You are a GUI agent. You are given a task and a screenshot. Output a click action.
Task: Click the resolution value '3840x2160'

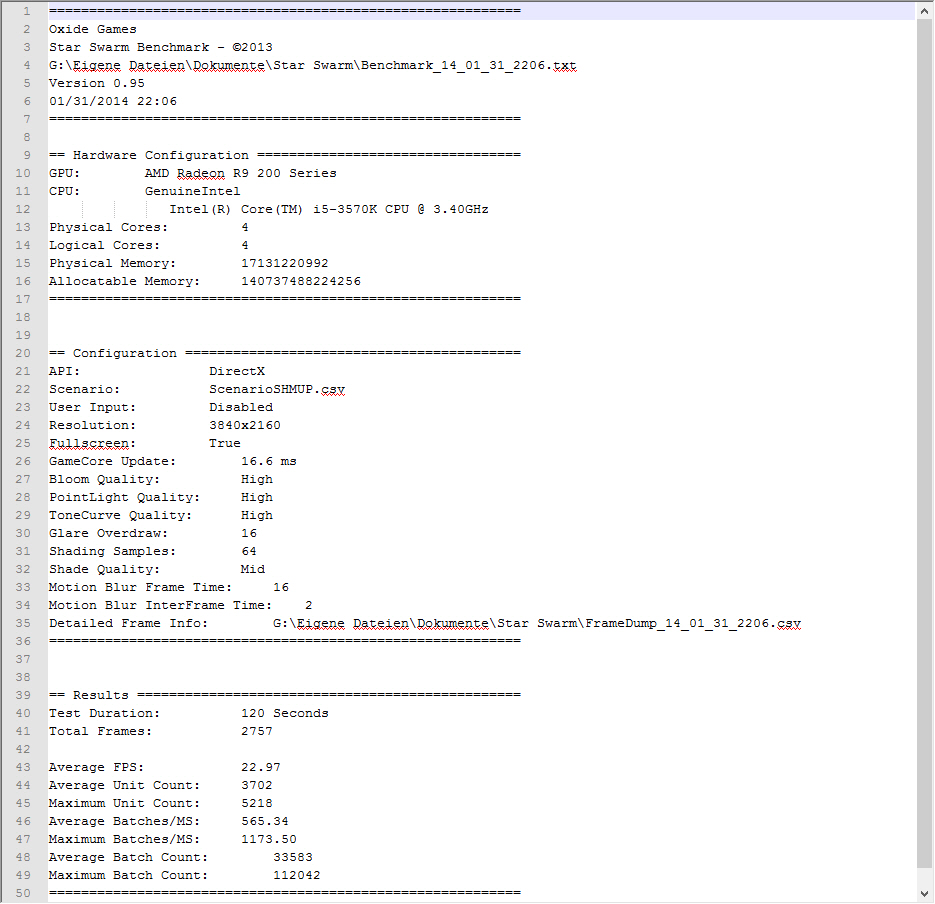[244, 425]
